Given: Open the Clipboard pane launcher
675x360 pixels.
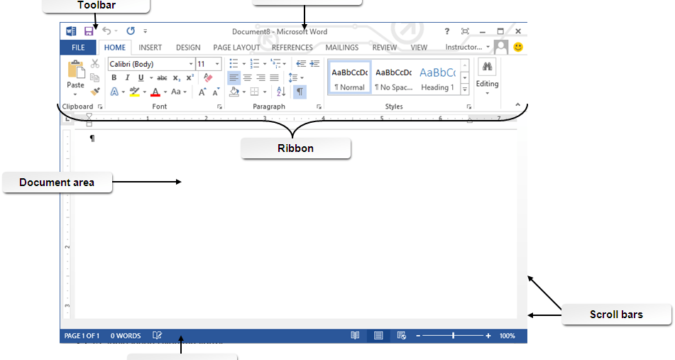Looking at the screenshot, I should [100, 106].
